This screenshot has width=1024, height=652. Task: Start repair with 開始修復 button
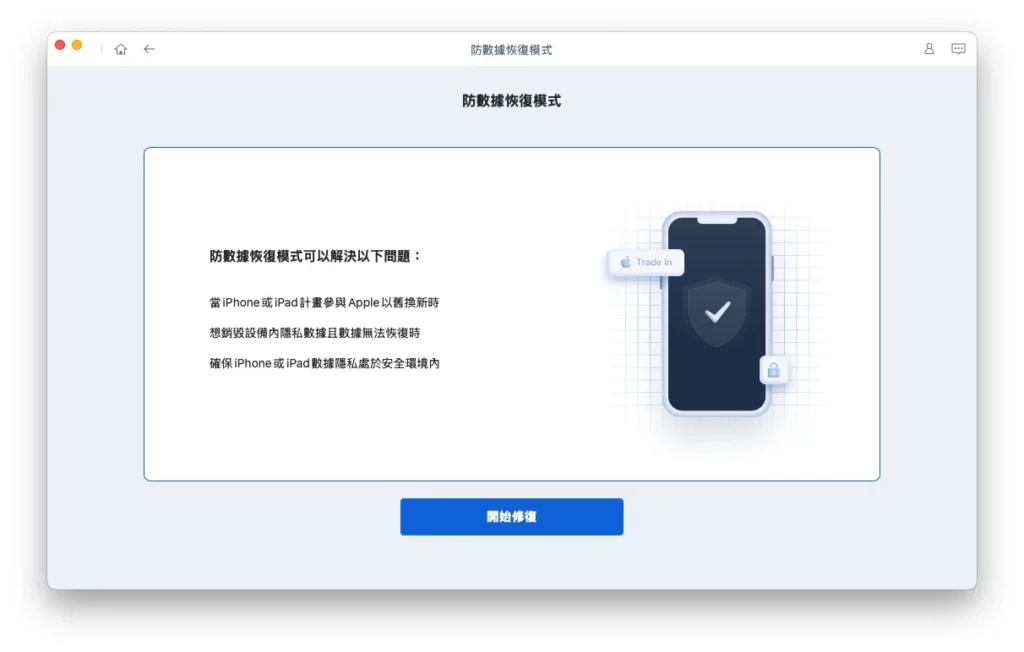pos(511,517)
